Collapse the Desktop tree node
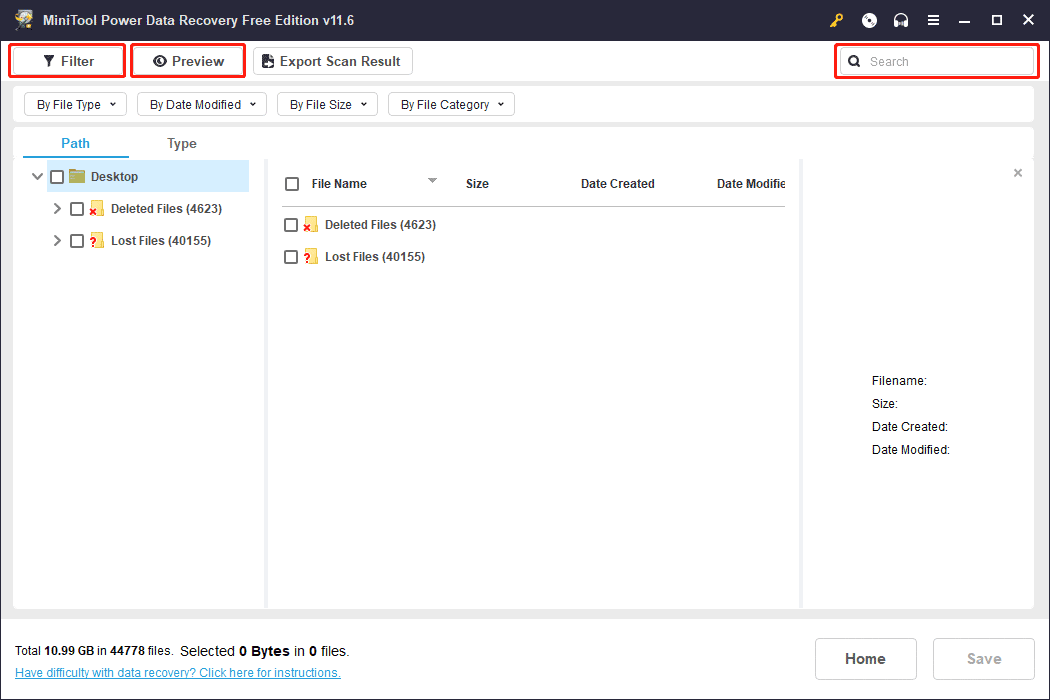This screenshot has width=1050, height=700. pyautogui.click(x=38, y=176)
